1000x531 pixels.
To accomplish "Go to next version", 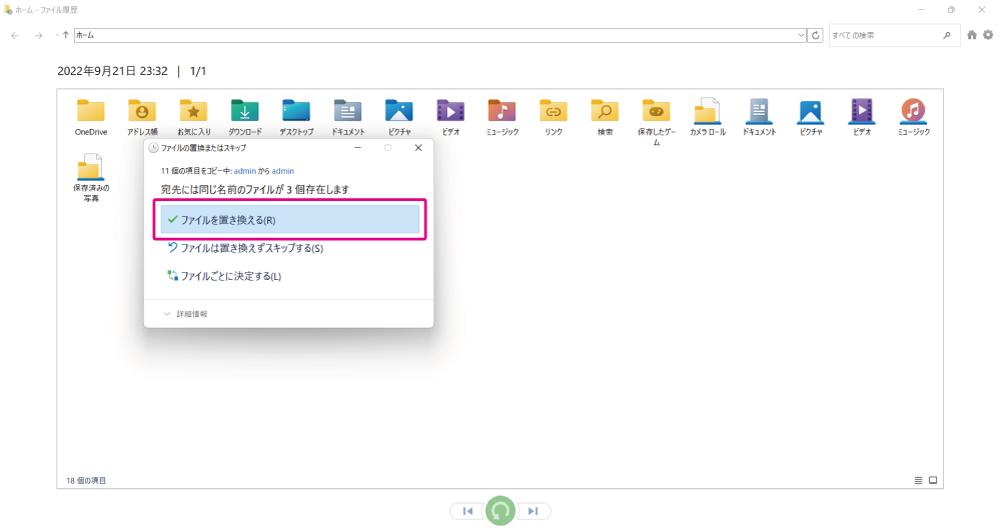I will coord(533,511).
